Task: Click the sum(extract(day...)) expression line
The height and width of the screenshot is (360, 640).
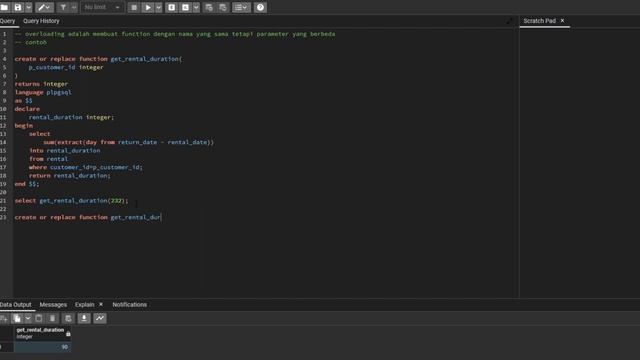Action: pyautogui.click(x=129, y=142)
